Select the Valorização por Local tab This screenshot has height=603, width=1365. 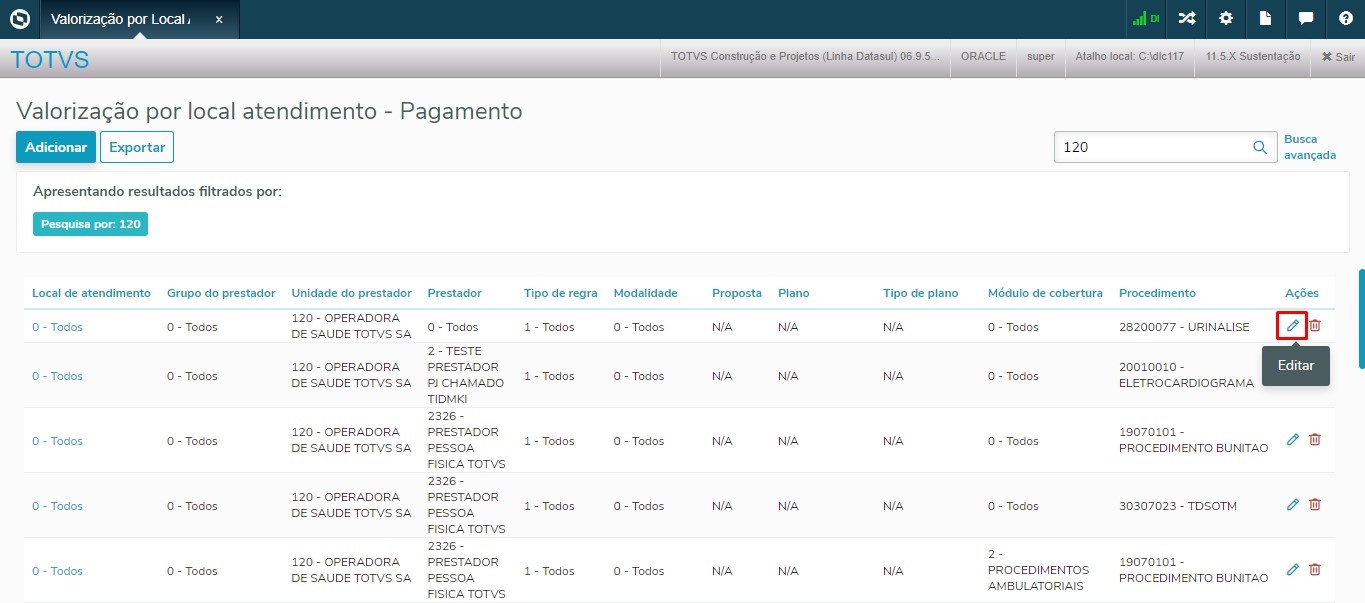point(139,19)
